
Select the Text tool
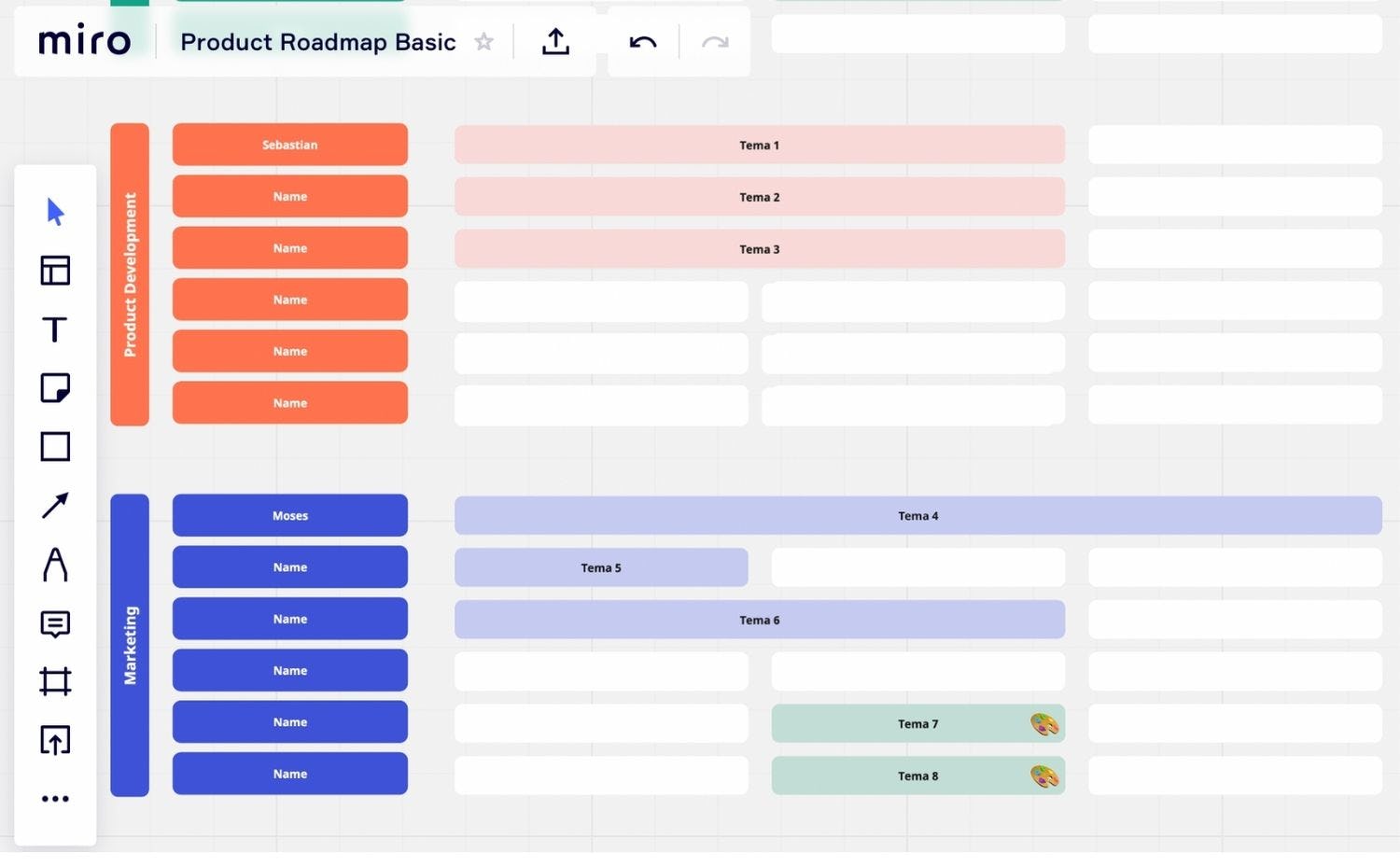tap(55, 329)
